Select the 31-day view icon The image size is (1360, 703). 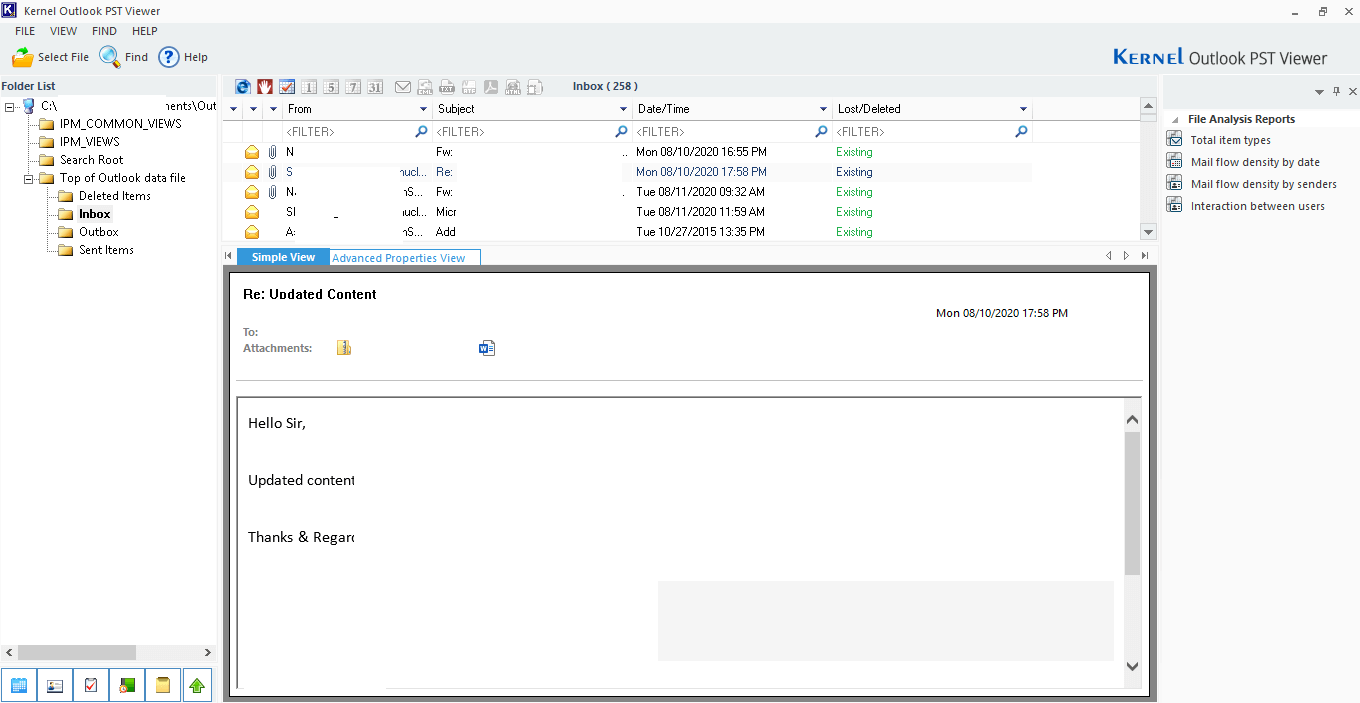point(375,87)
